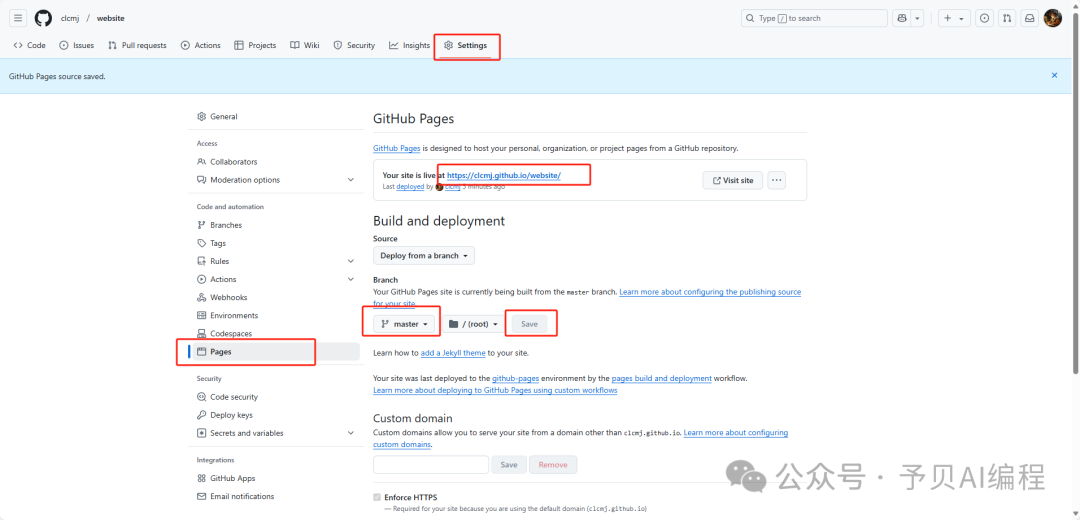The height and width of the screenshot is (520, 1080).
Task: Open 'add a Jekyll theme' link
Action: (454, 353)
